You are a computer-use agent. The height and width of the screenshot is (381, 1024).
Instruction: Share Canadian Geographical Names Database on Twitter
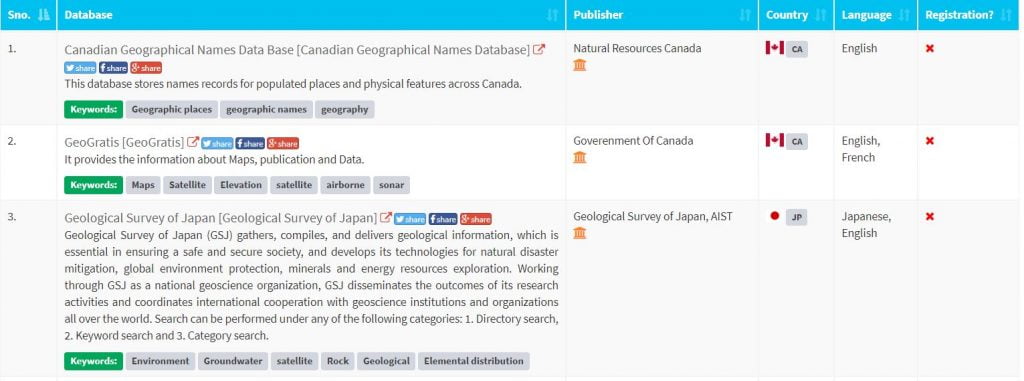pyautogui.click(x=80, y=67)
